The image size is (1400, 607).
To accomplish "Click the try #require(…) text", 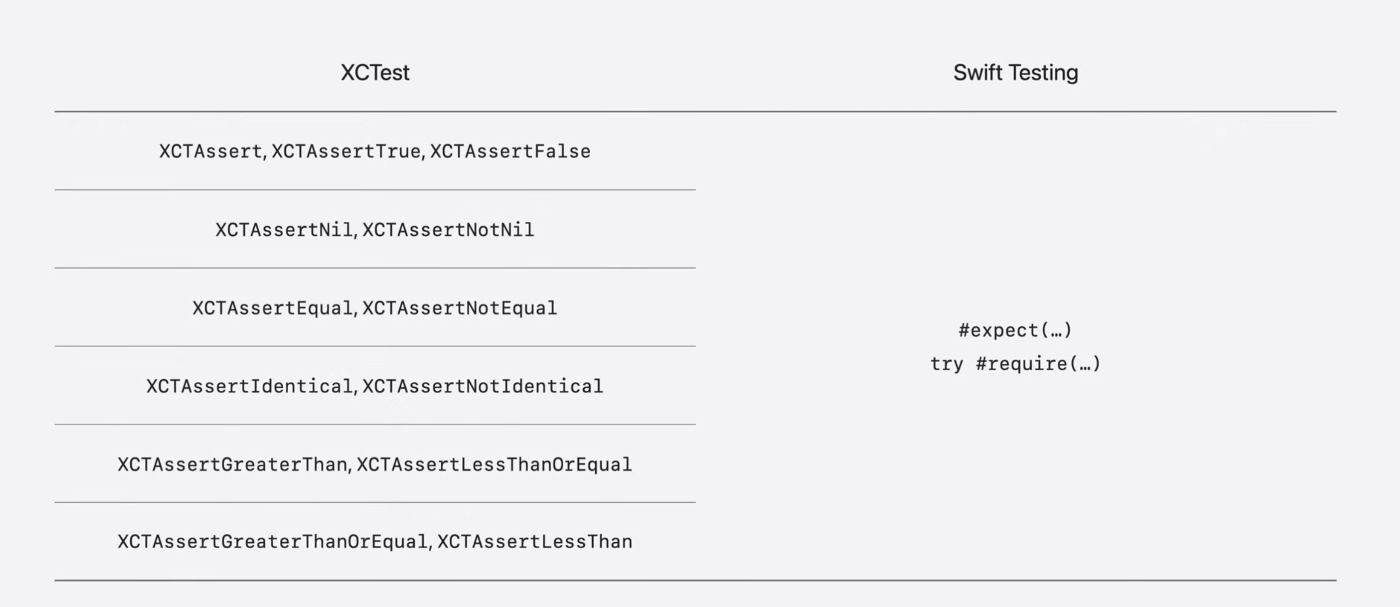I will pyautogui.click(x=1015, y=364).
